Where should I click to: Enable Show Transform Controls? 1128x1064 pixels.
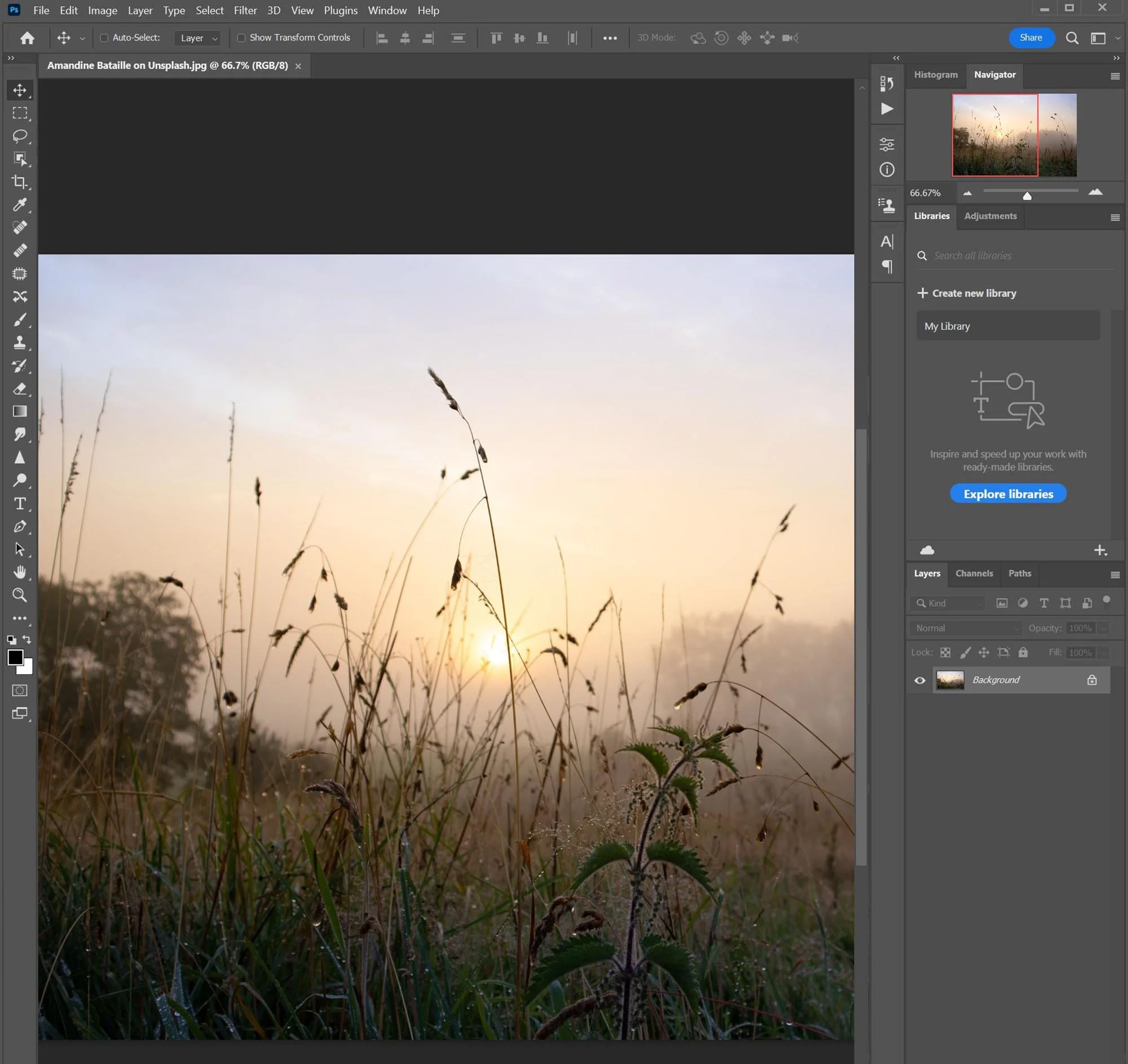tap(241, 37)
